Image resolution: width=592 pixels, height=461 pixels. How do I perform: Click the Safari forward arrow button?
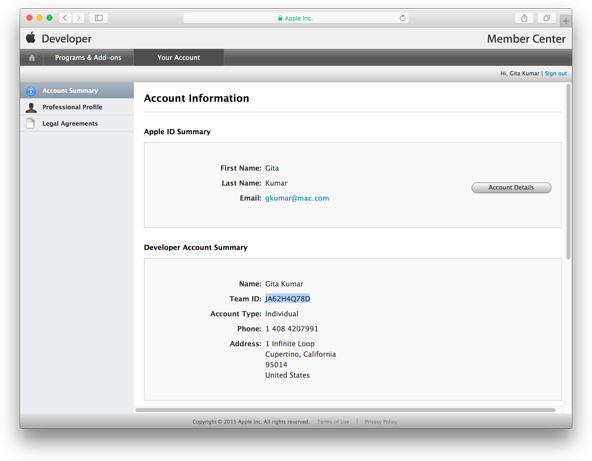(x=78, y=18)
